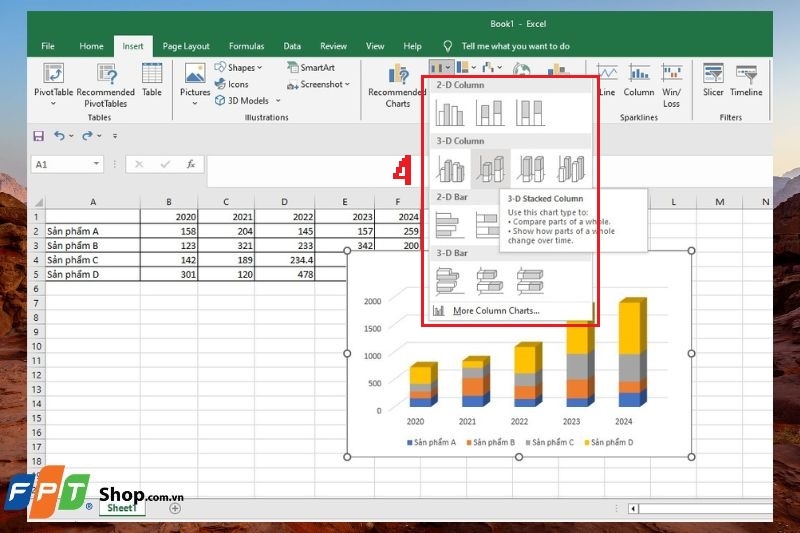Insert a SmartArt graphic
The height and width of the screenshot is (533, 800).
(x=311, y=67)
